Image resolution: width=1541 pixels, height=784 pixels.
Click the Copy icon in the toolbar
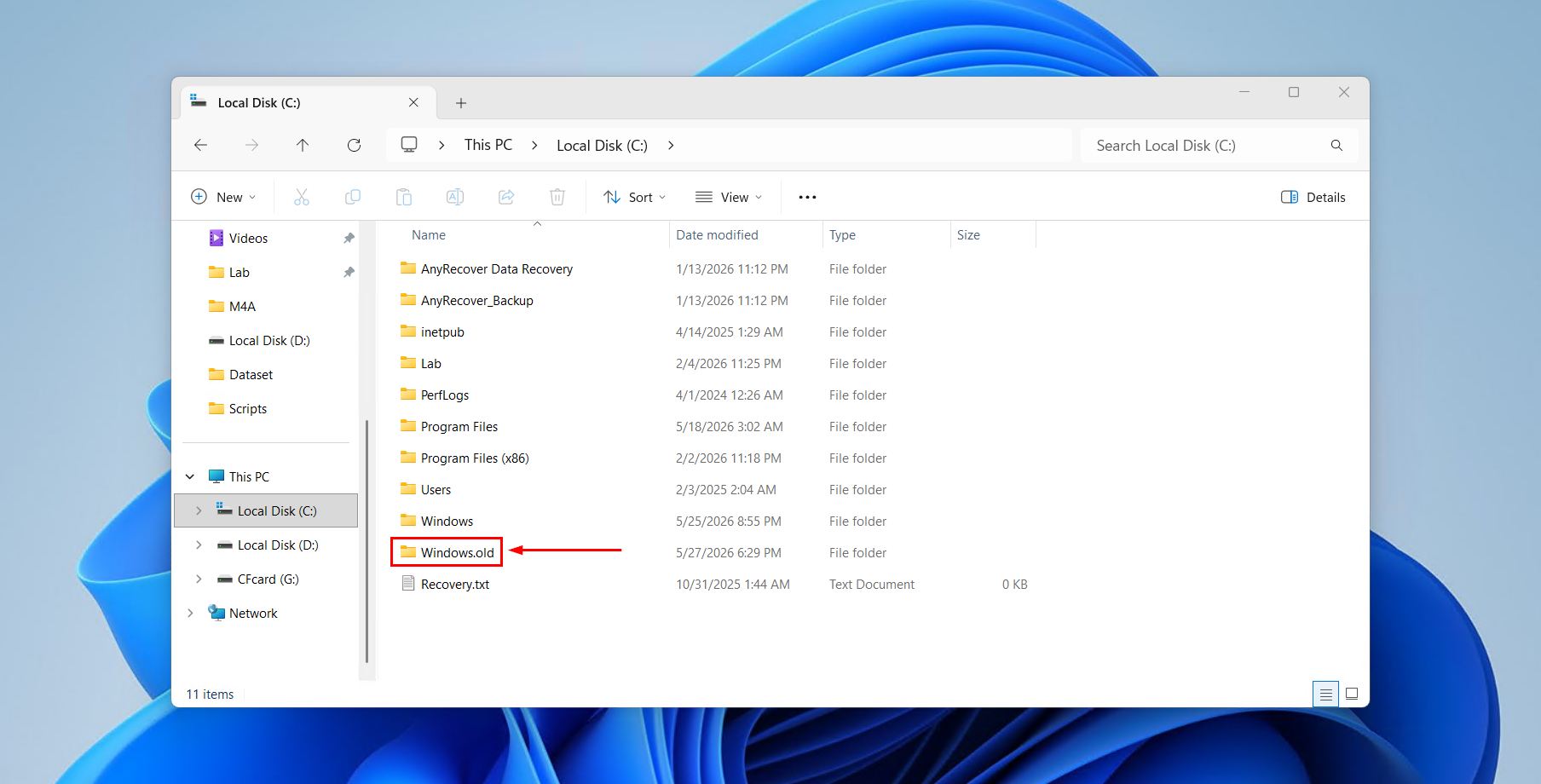coord(352,197)
